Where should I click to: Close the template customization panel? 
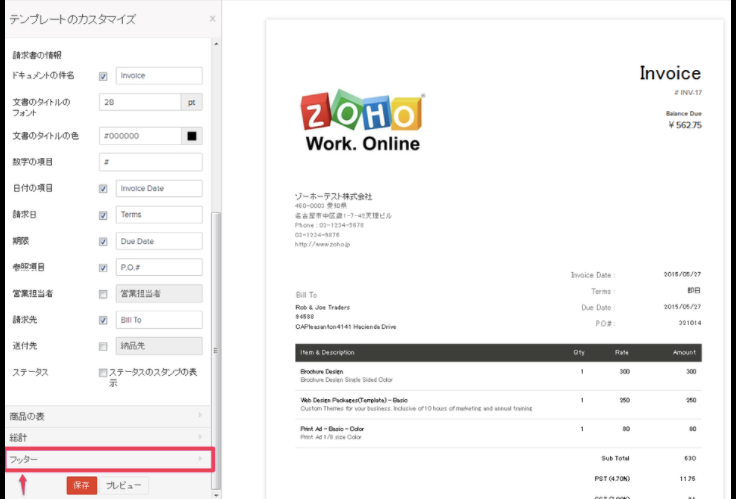click(x=212, y=19)
